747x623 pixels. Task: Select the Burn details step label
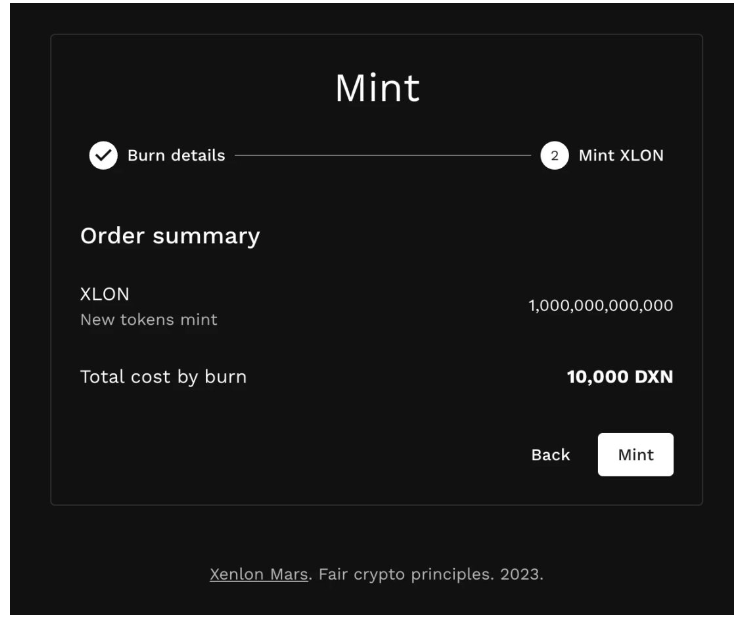click(x=176, y=155)
